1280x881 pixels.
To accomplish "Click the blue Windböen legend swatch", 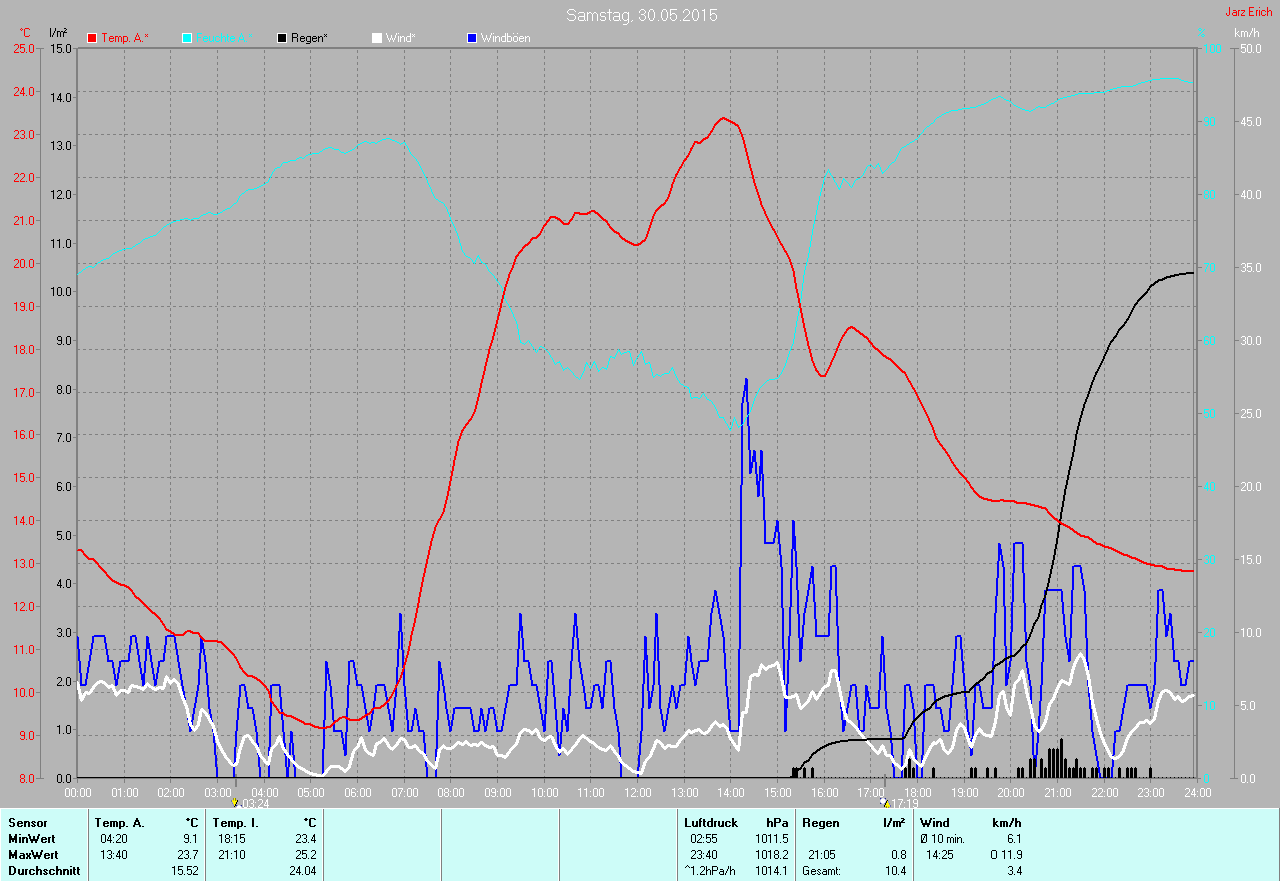I will pos(472,38).
